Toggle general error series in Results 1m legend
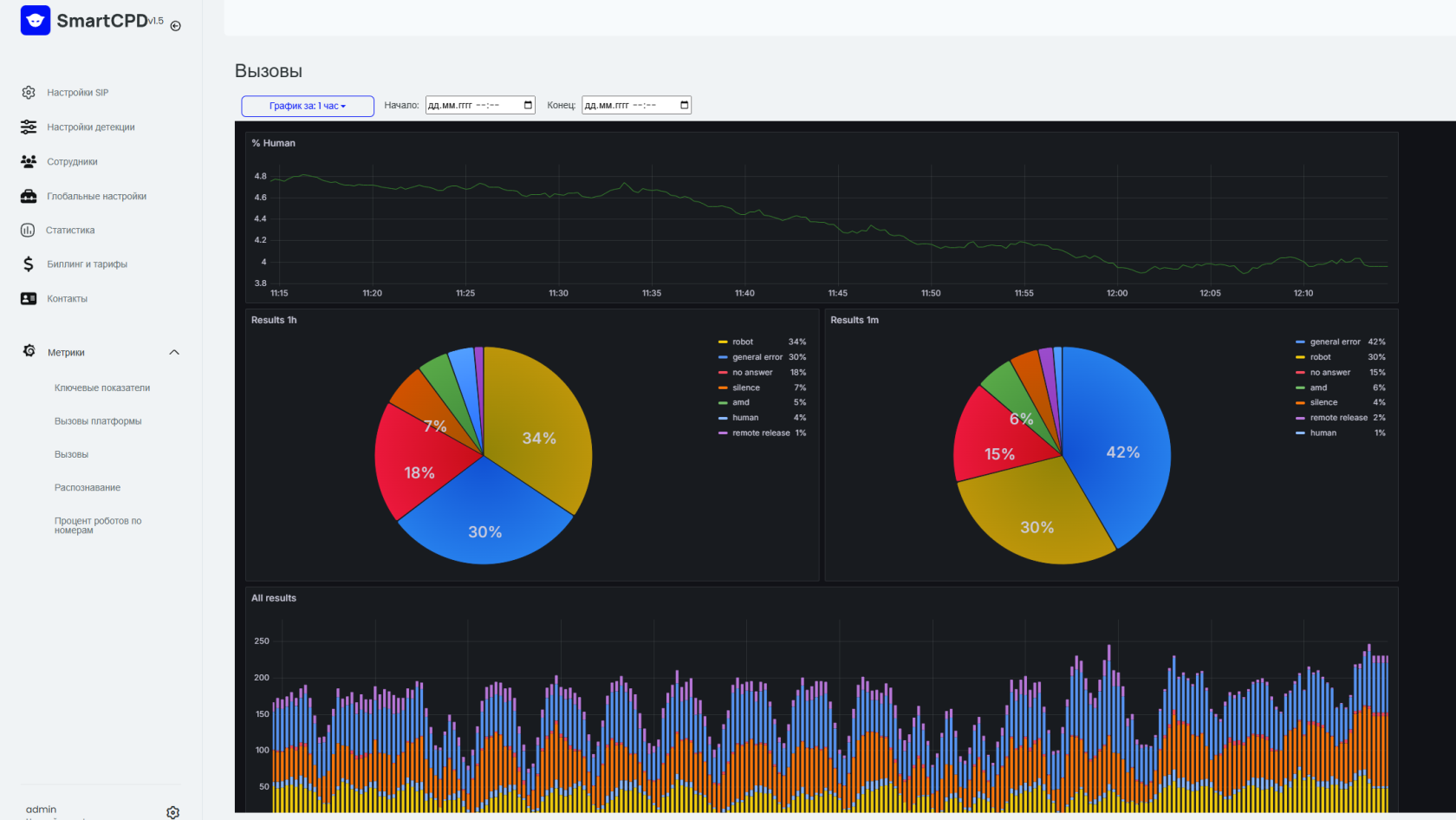 pyautogui.click(x=1335, y=342)
